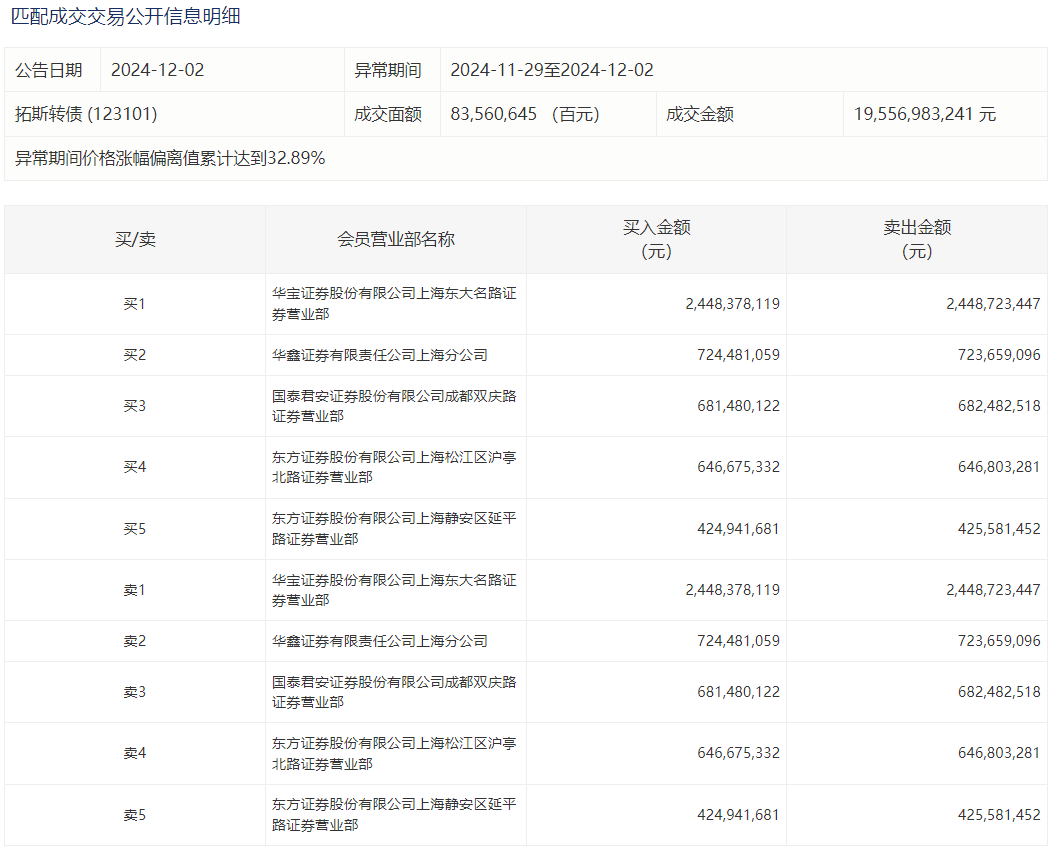The height and width of the screenshot is (846, 1053).
Task: Click the 买入金额 (元) column header
Action: tap(656, 239)
